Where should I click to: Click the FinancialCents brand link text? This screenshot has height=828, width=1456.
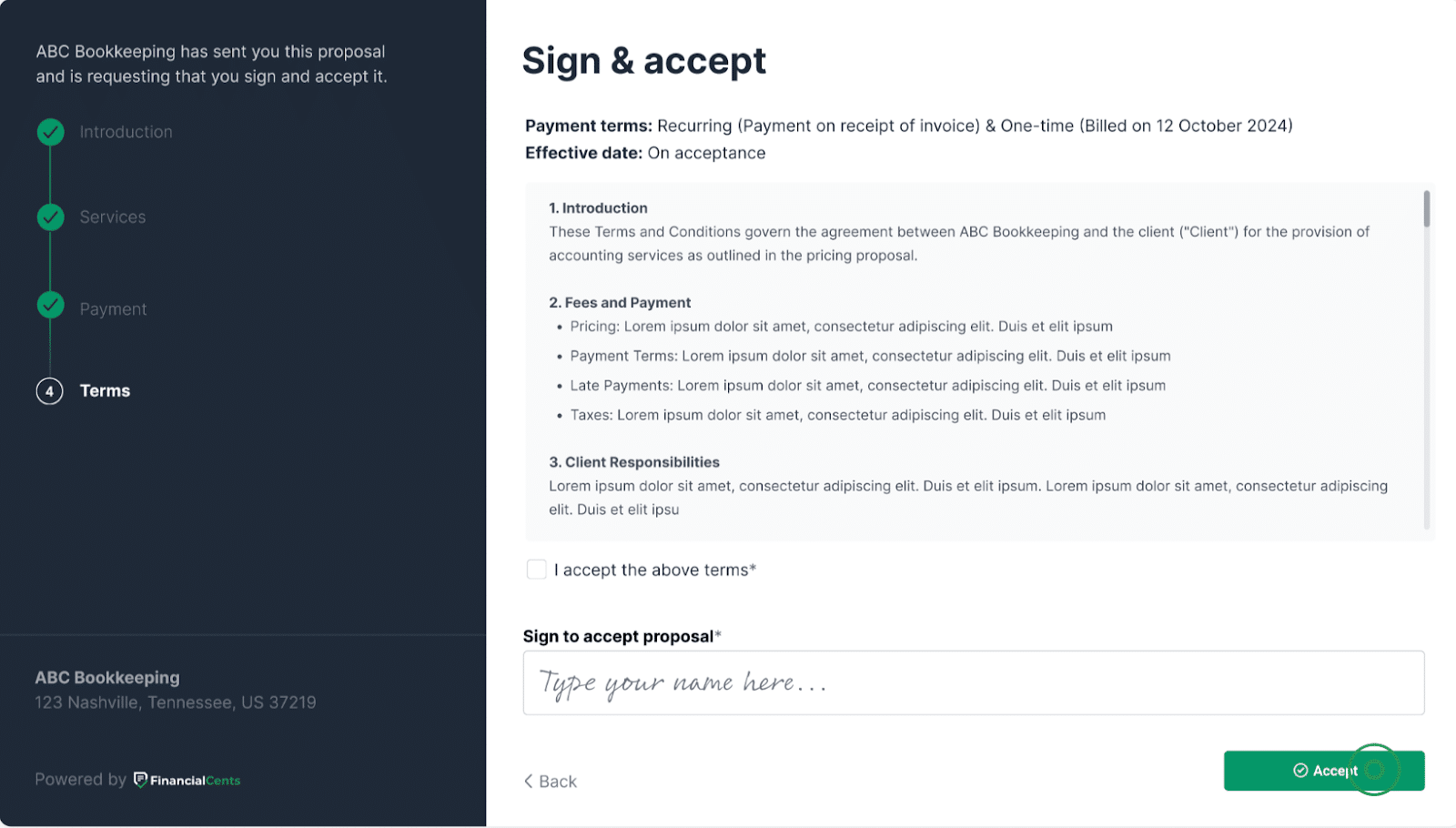[x=195, y=781]
